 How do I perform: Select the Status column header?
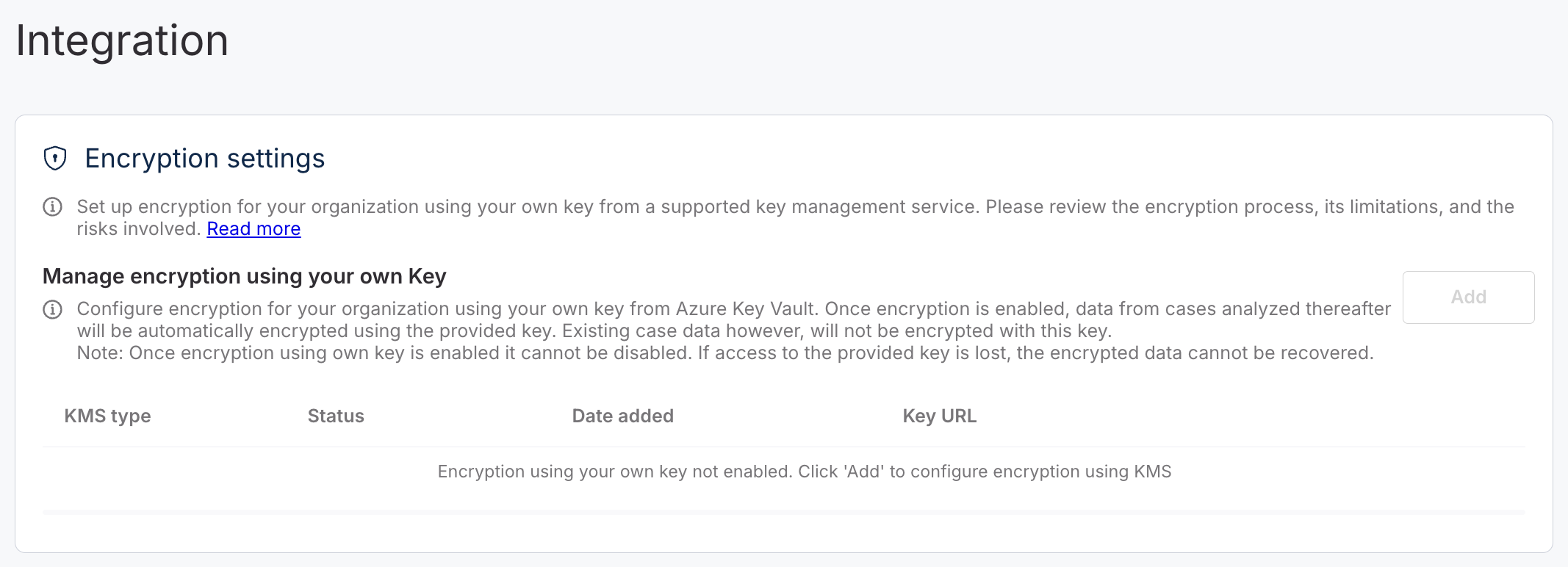pyautogui.click(x=336, y=416)
